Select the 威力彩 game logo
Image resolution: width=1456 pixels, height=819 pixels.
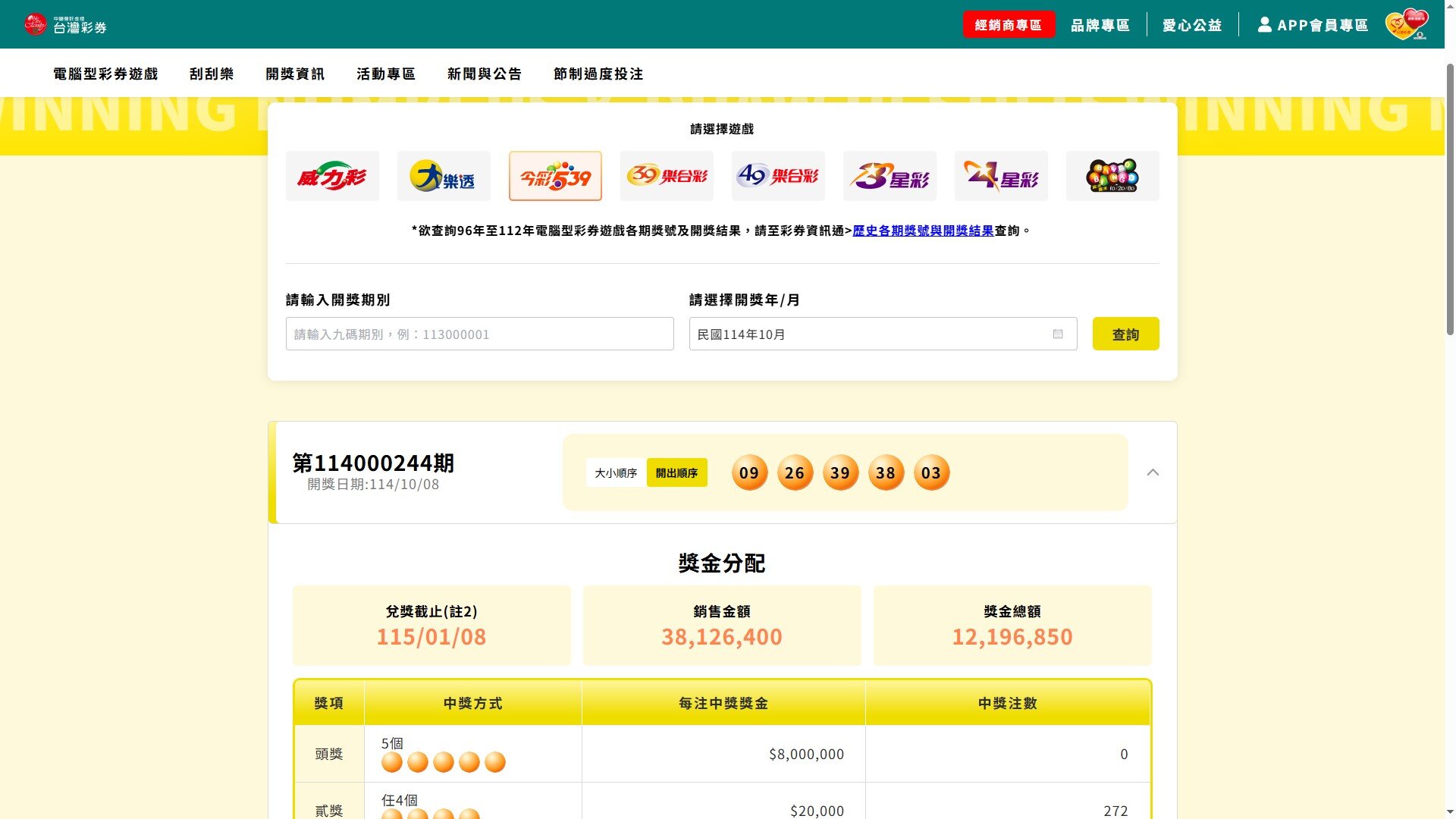coord(332,176)
